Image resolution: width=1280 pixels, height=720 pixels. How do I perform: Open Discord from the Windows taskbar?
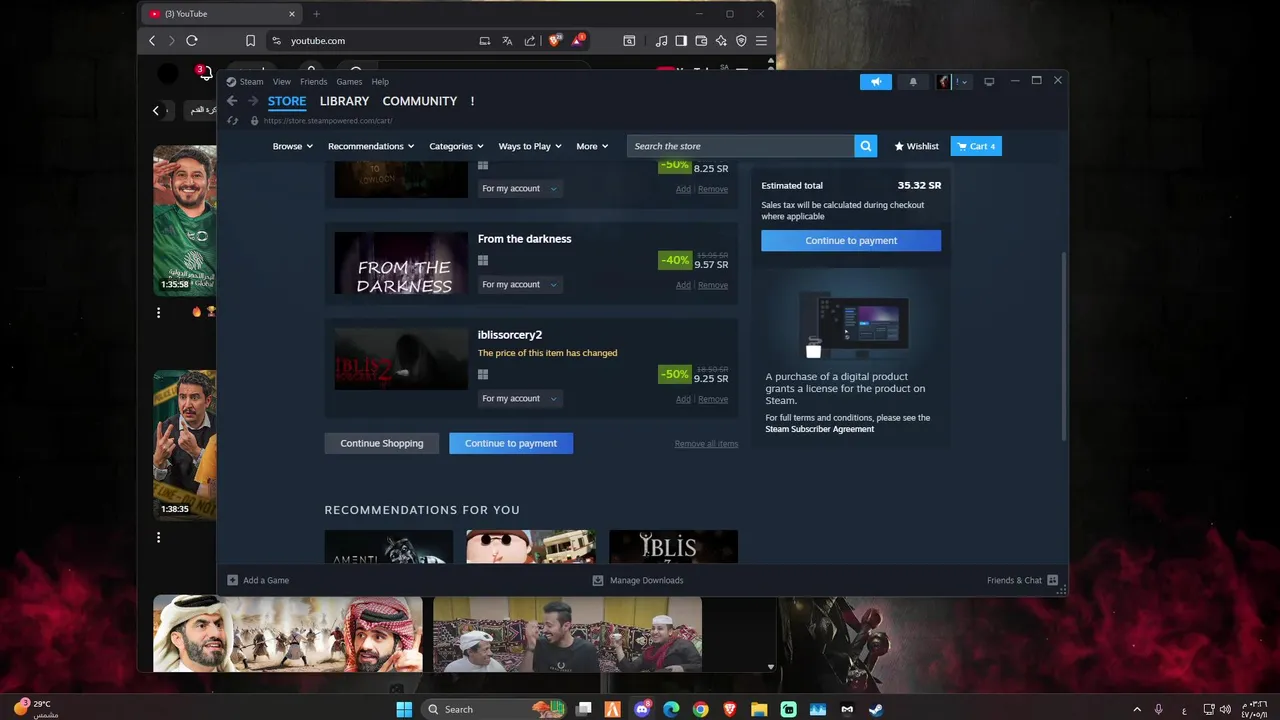click(x=642, y=709)
